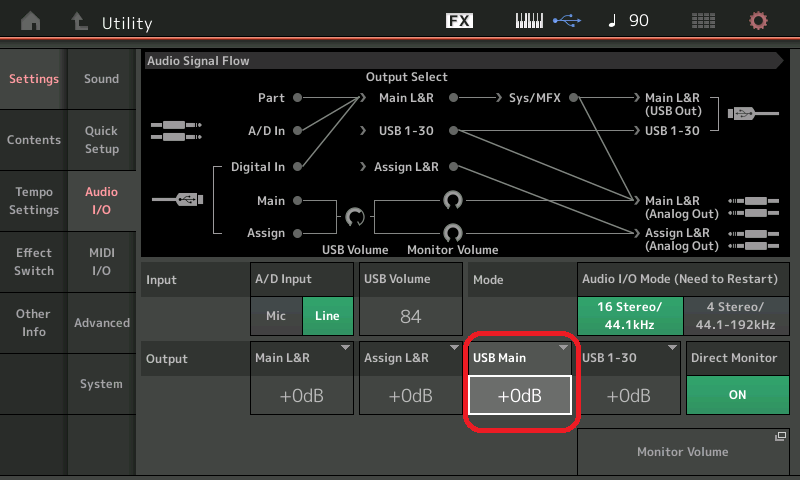Set A/D Input to Line

327,316
